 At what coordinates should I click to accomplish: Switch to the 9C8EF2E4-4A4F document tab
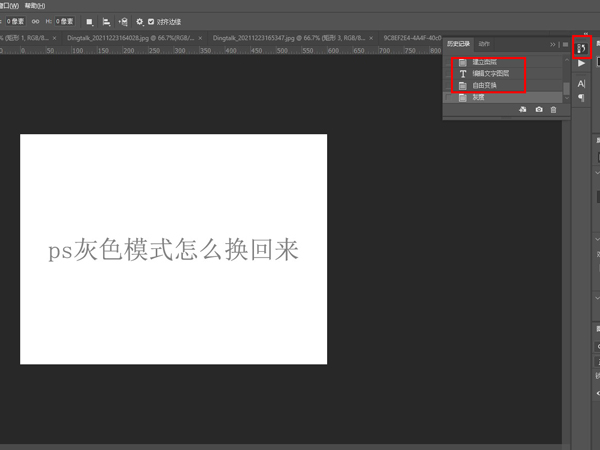pos(412,38)
